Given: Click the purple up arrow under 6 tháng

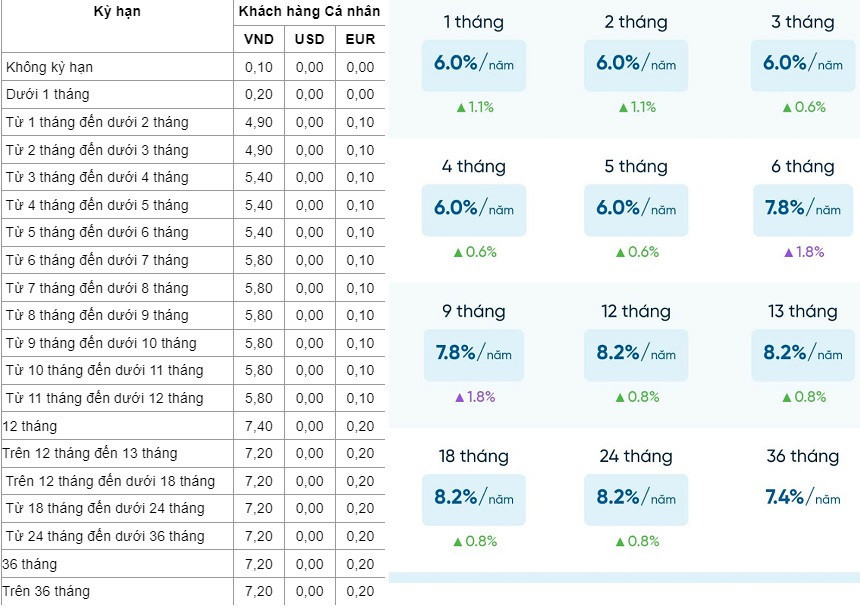Looking at the screenshot, I should pos(787,252).
